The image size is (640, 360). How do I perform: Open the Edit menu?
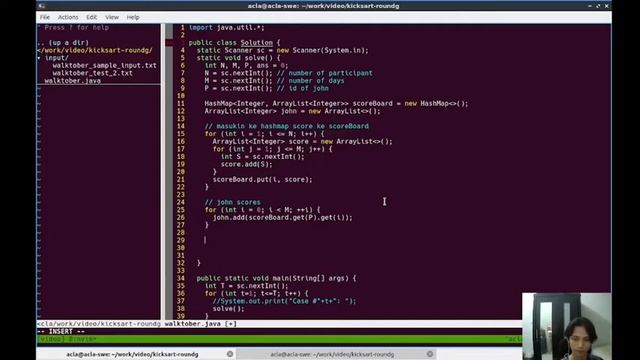click(x=91, y=17)
